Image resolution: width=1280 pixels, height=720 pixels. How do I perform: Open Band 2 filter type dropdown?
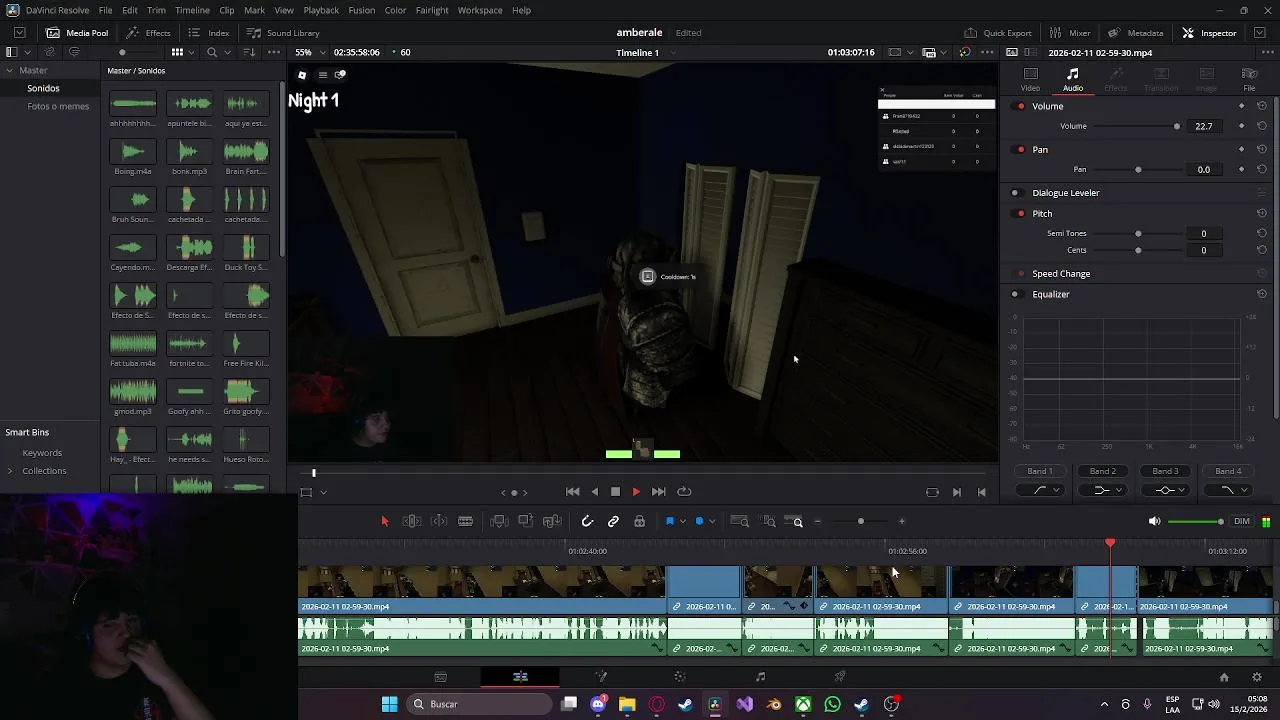(x=1104, y=490)
